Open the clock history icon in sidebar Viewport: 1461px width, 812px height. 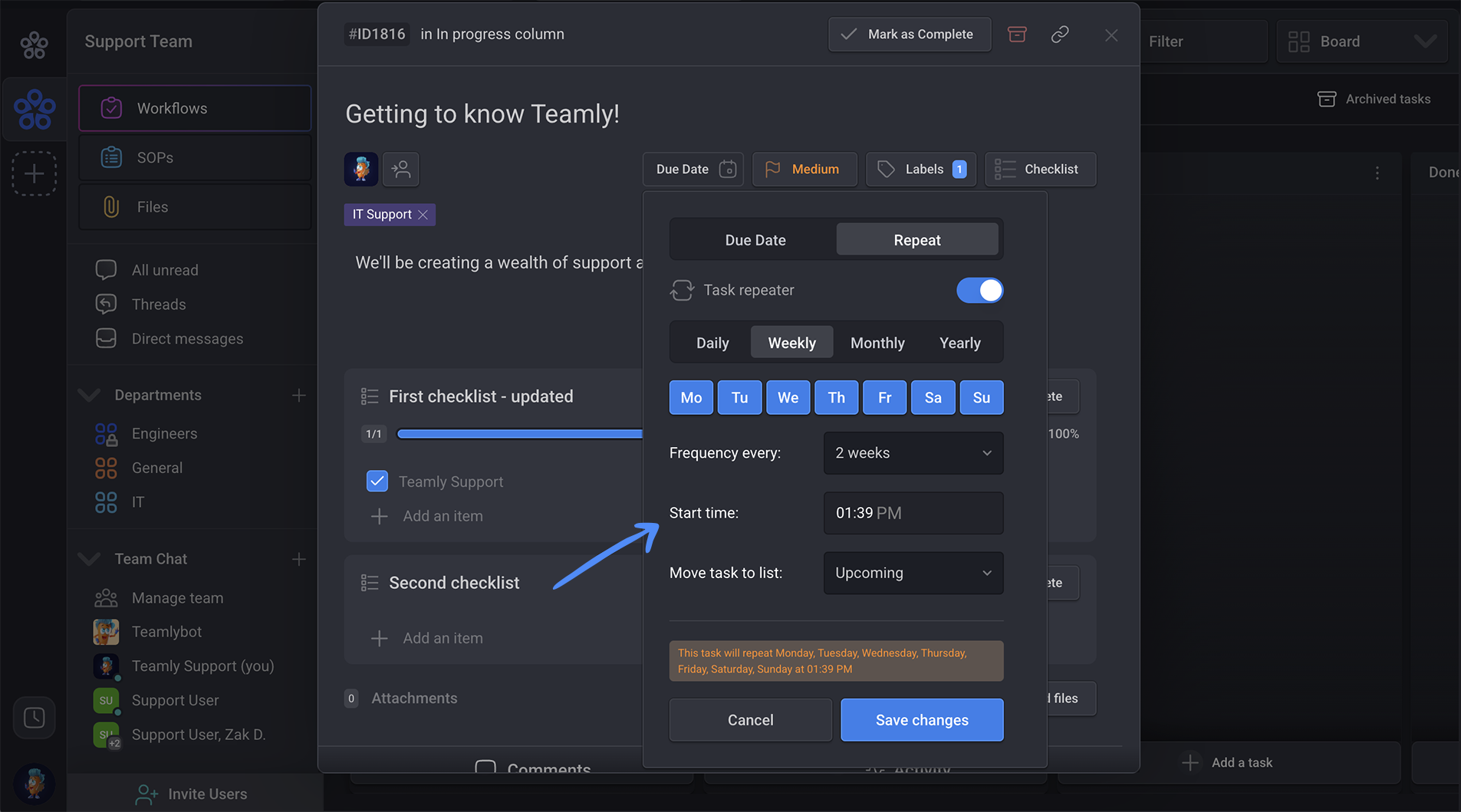pos(35,718)
